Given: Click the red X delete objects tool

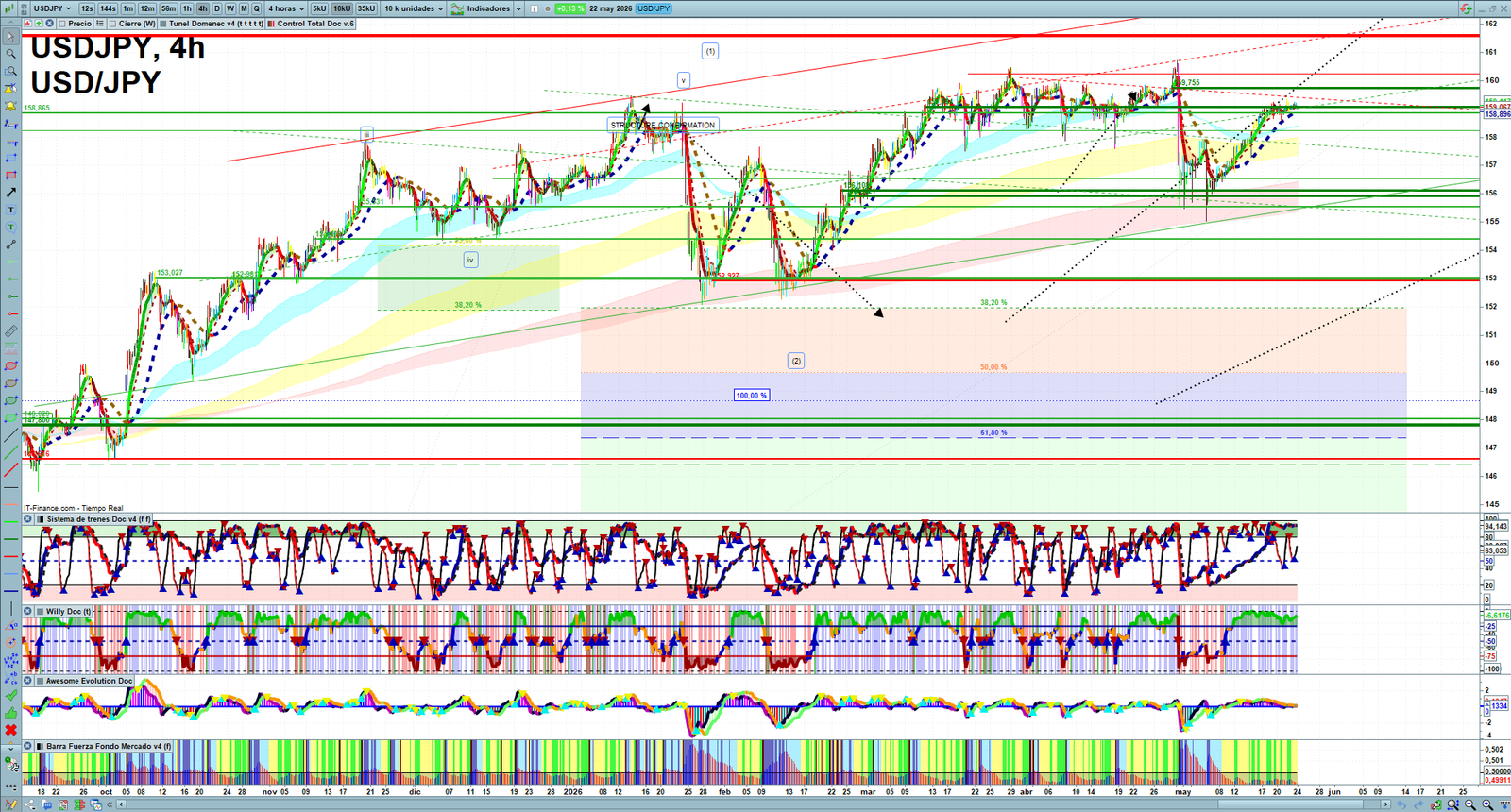Looking at the screenshot, I should pos(10,730).
